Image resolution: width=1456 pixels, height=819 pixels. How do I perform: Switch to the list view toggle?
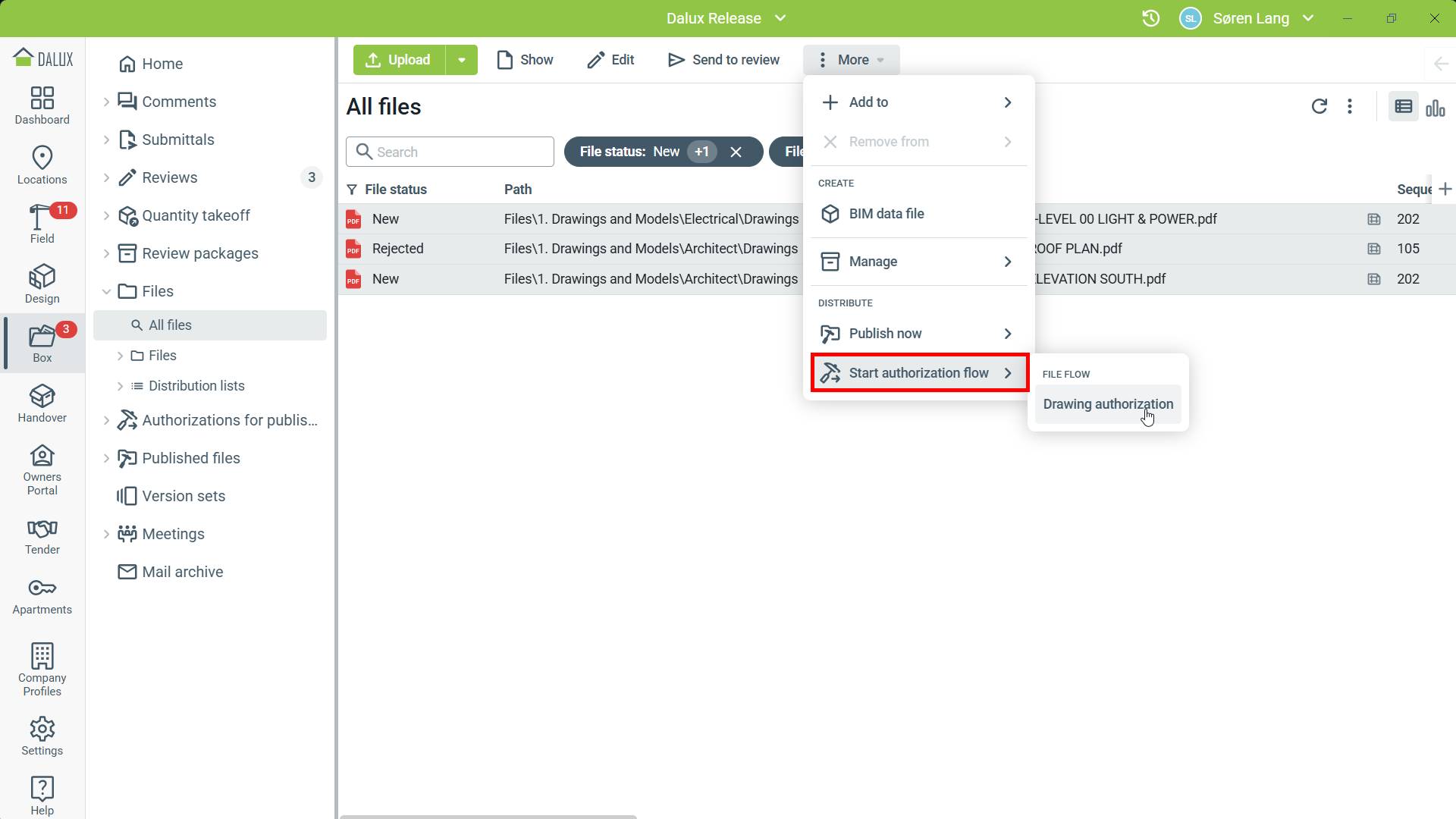pyautogui.click(x=1404, y=107)
